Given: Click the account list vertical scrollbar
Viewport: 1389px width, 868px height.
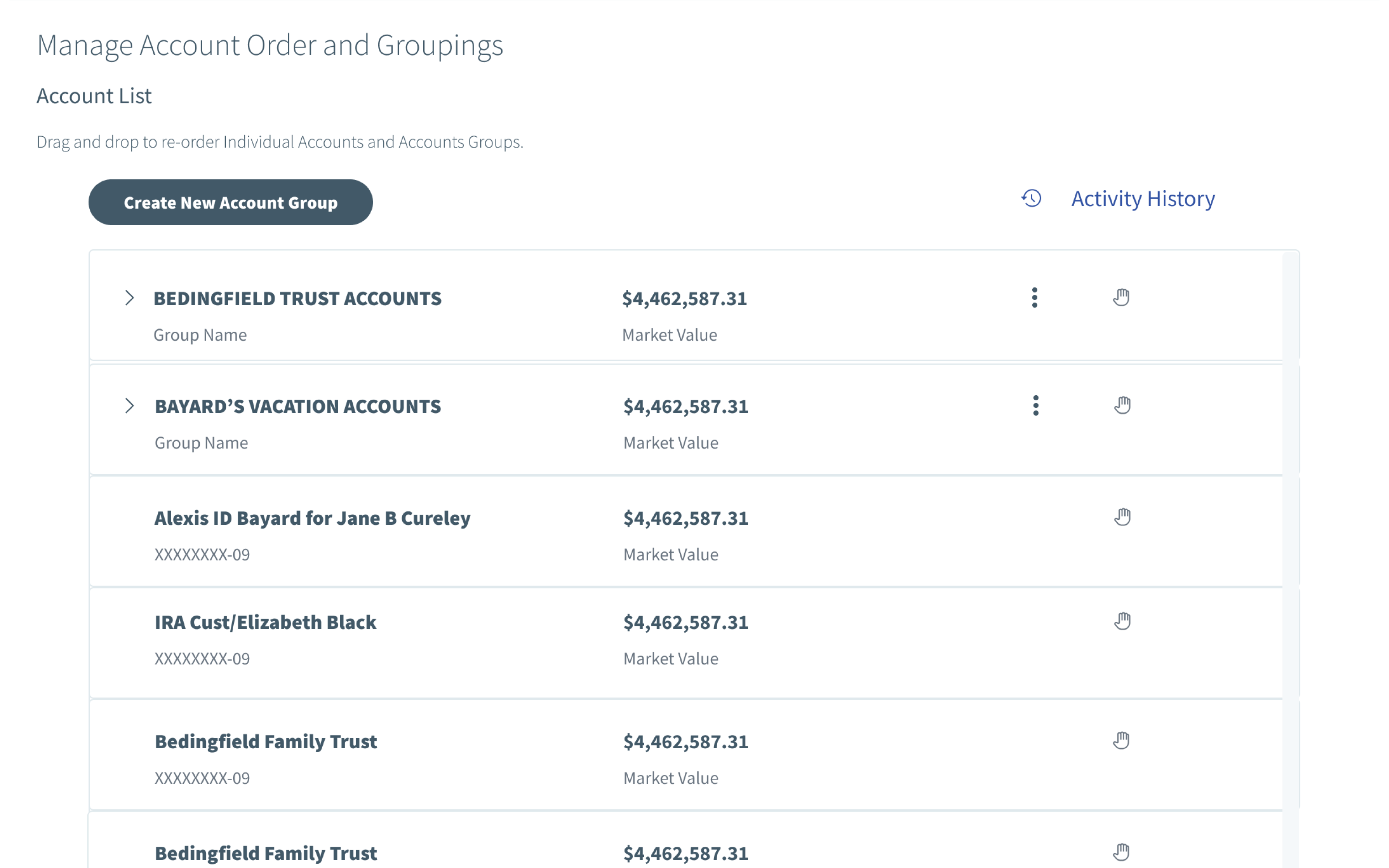Looking at the screenshot, I should [1290, 559].
